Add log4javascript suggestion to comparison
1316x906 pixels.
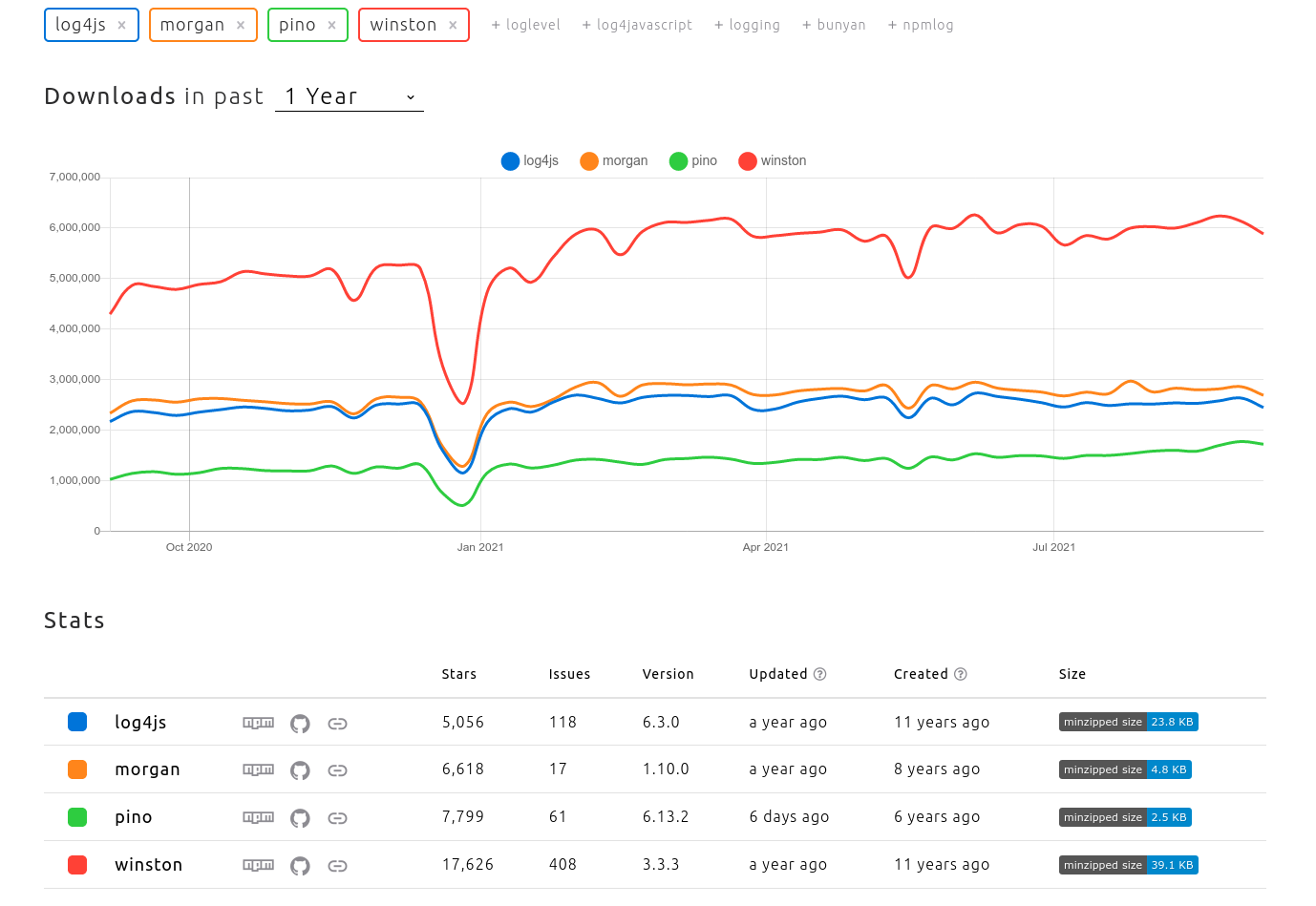[637, 25]
